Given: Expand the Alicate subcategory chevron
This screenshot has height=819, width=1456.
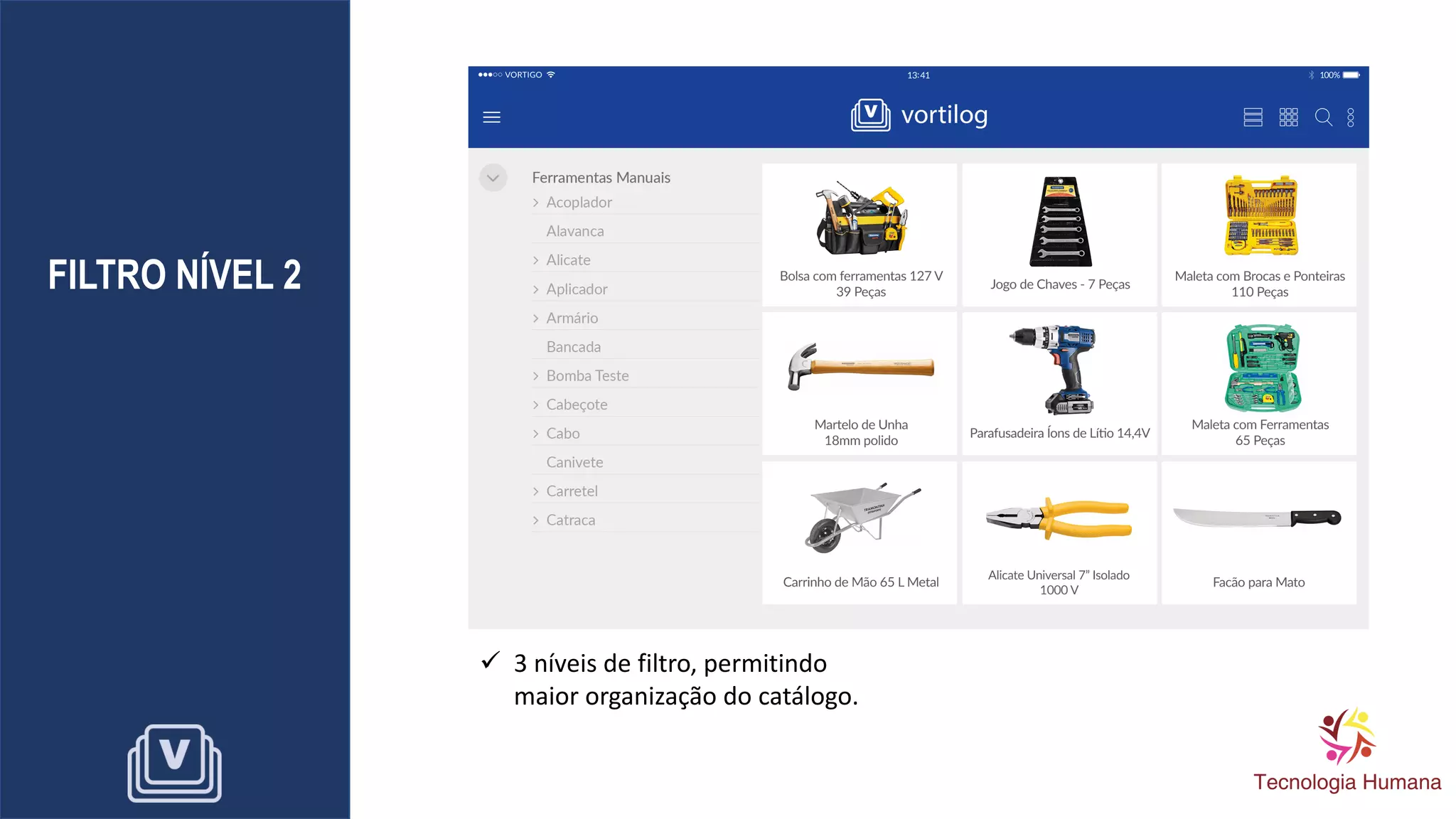Looking at the screenshot, I should [535, 260].
